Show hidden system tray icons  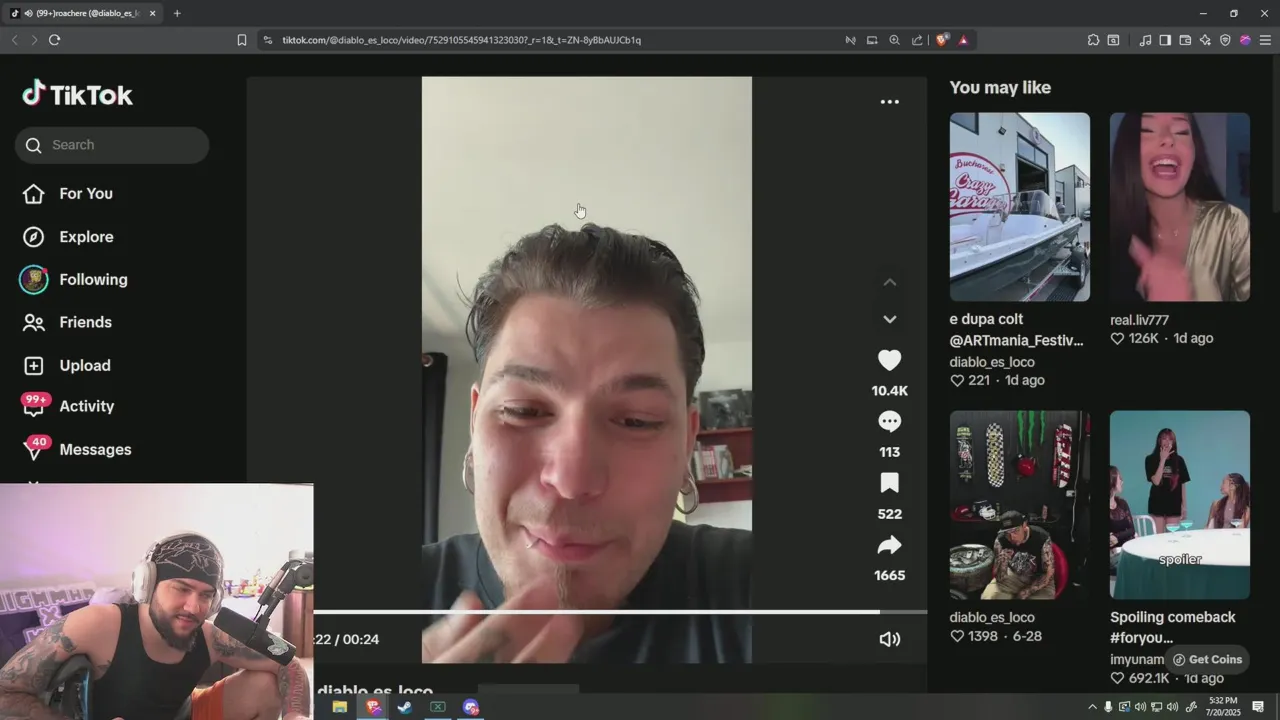(x=1092, y=707)
